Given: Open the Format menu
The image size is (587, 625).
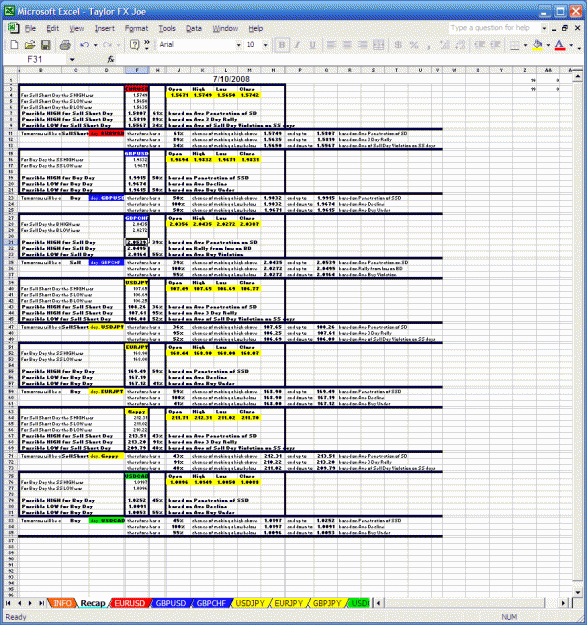Looking at the screenshot, I should pos(136,28).
